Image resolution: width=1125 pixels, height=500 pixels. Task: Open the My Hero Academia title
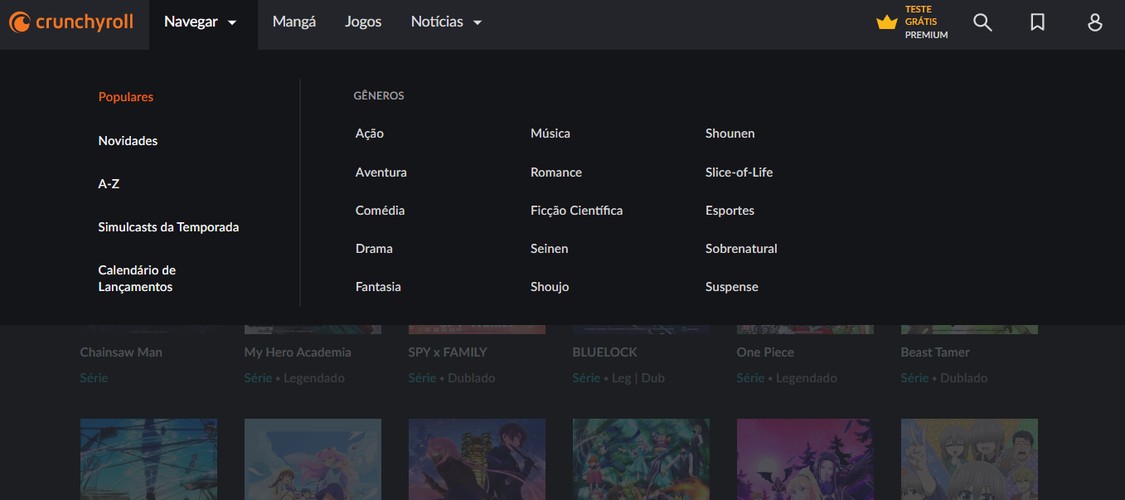[x=298, y=352]
